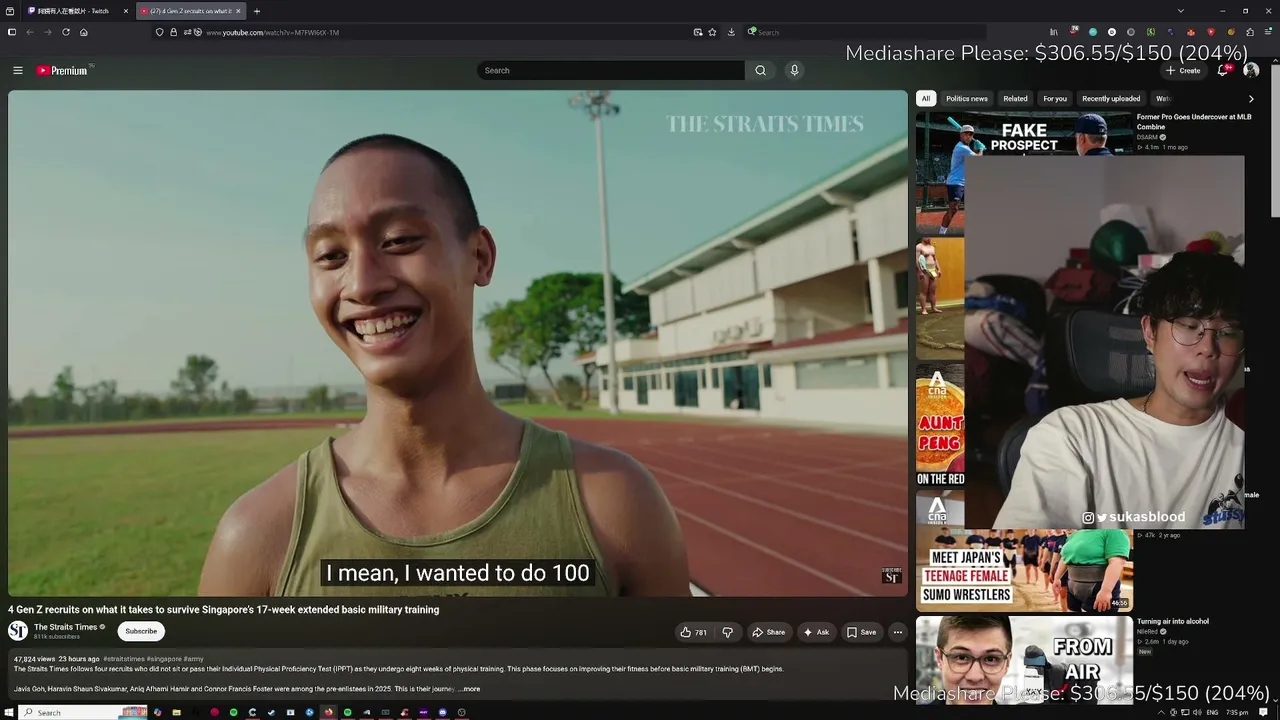Screen dimensions: 1280x720
Task: Click the video title text
Action: (224, 609)
